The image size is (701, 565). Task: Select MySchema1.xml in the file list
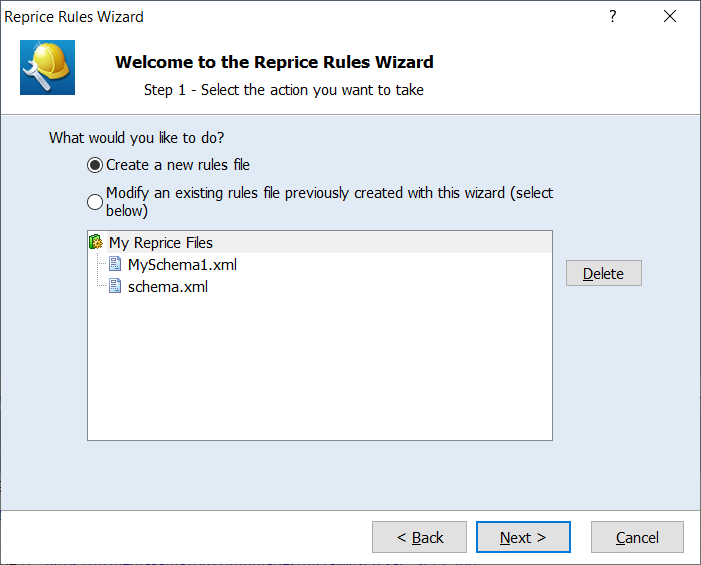tap(182, 265)
